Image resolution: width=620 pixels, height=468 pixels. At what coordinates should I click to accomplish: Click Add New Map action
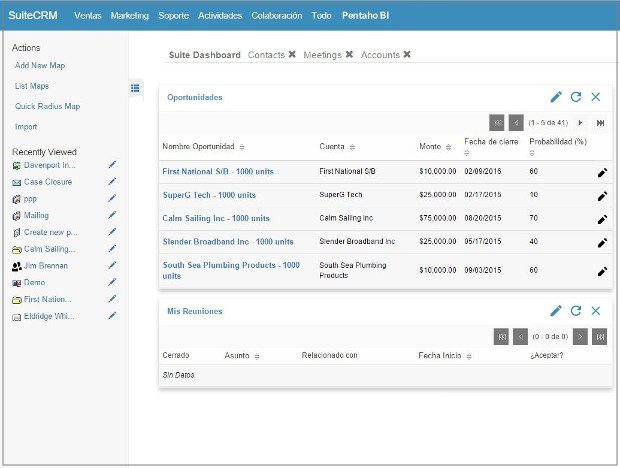(40, 65)
